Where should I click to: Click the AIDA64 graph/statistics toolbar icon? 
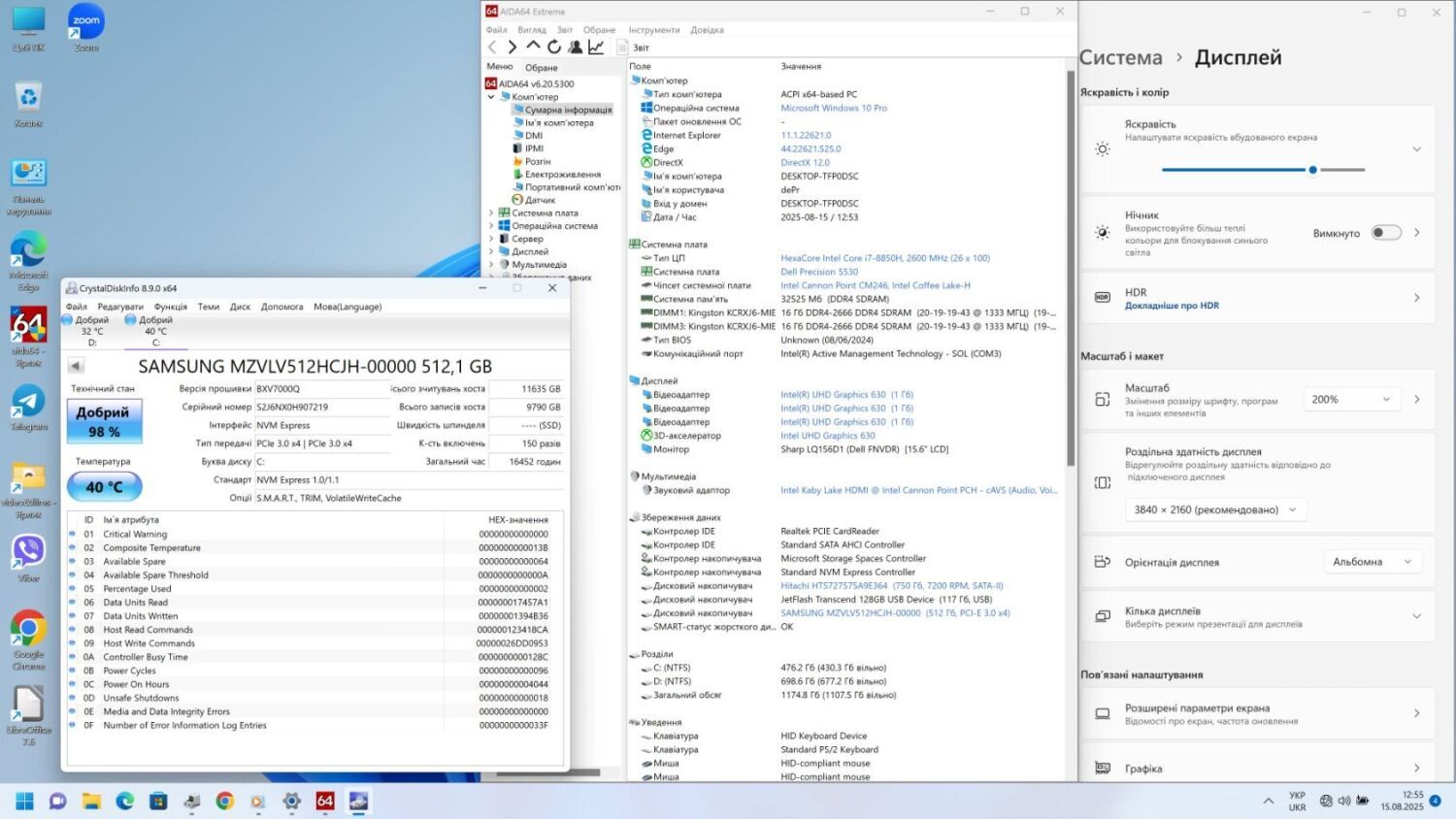tap(596, 47)
